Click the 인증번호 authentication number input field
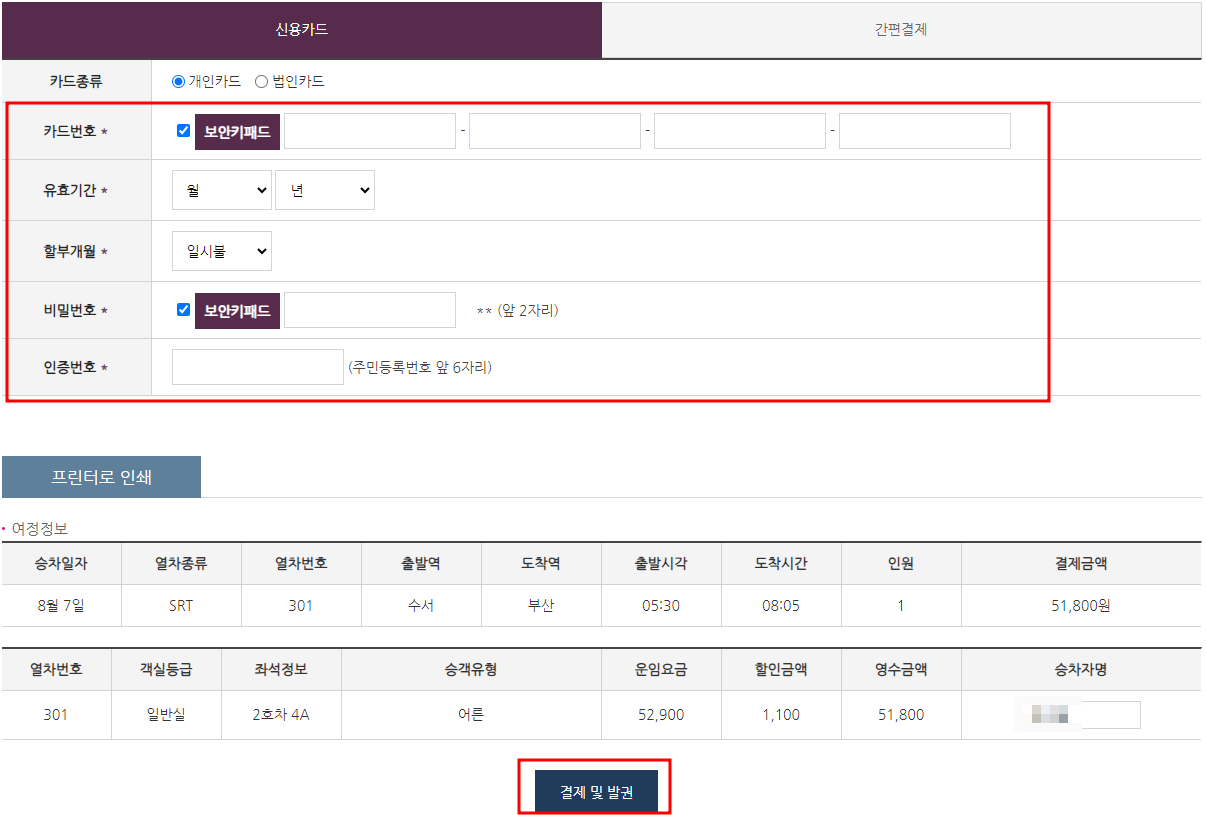The width and height of the screenshot is (1206, 815). (257, 366)
